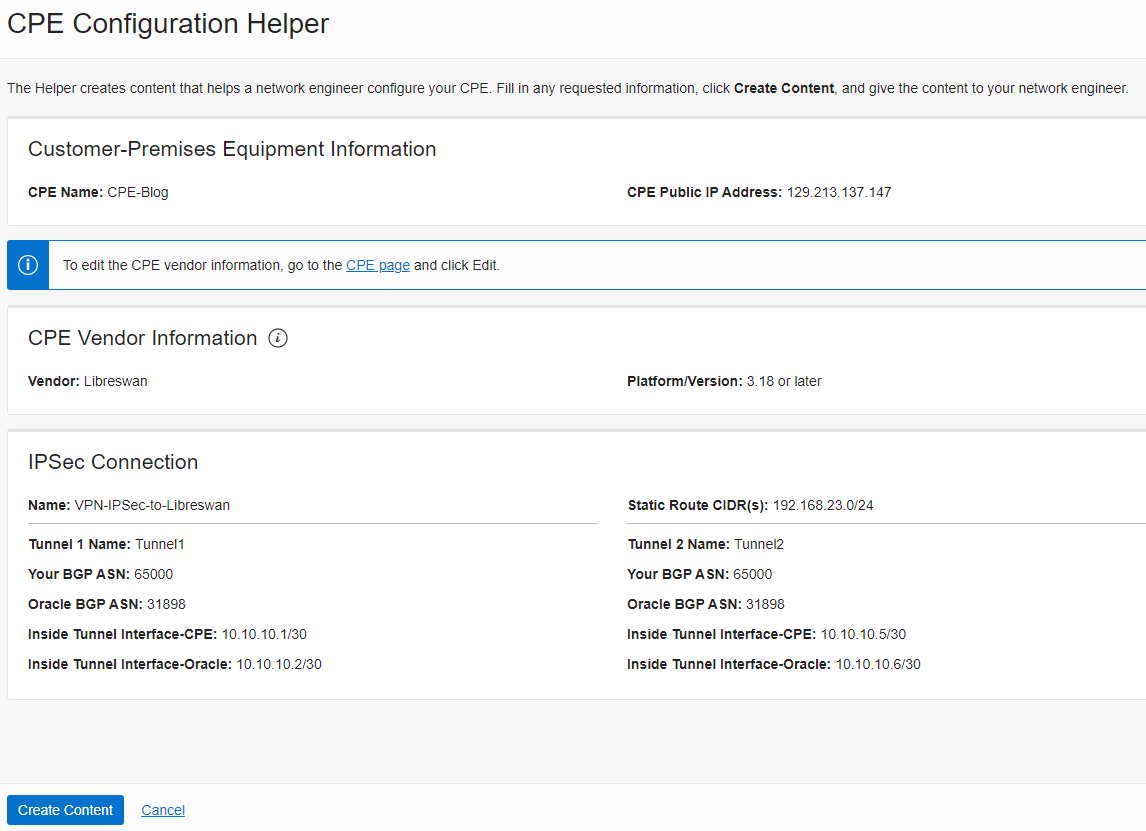Click the static route CIDR 192.168.23.0/24
The height and width of the screenshot is (831, 1146).
click(822, 505)
